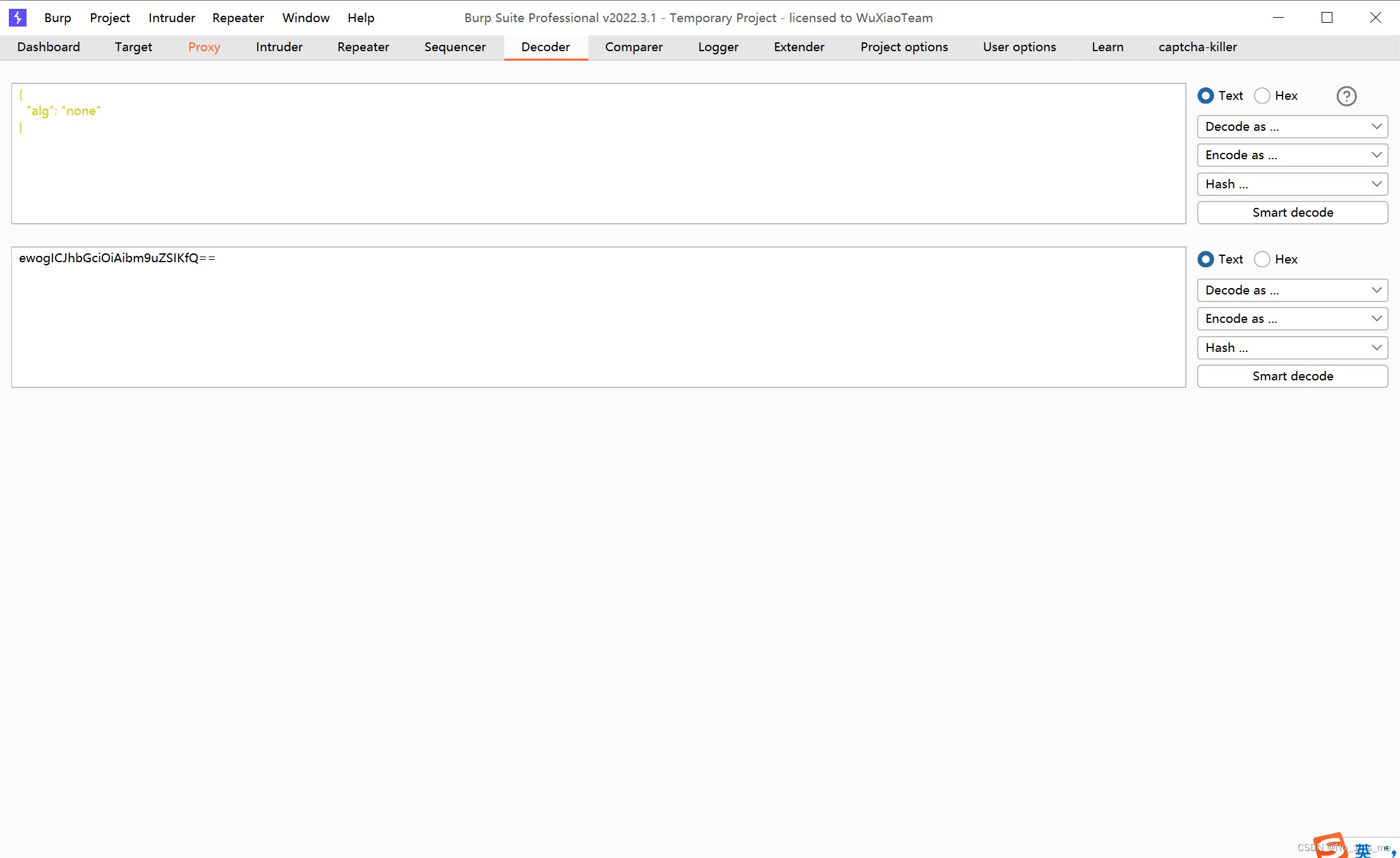Expand the top panel's Decode as dropdown
This screenshot has width=1400, height=858.
tap(1292, 126)
